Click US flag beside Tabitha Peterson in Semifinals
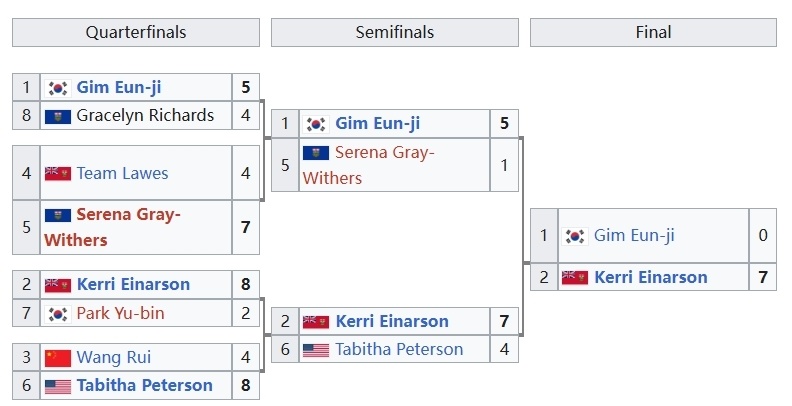Image resolution: width=792 pixels, height=406 pixels. click(316, 350)
